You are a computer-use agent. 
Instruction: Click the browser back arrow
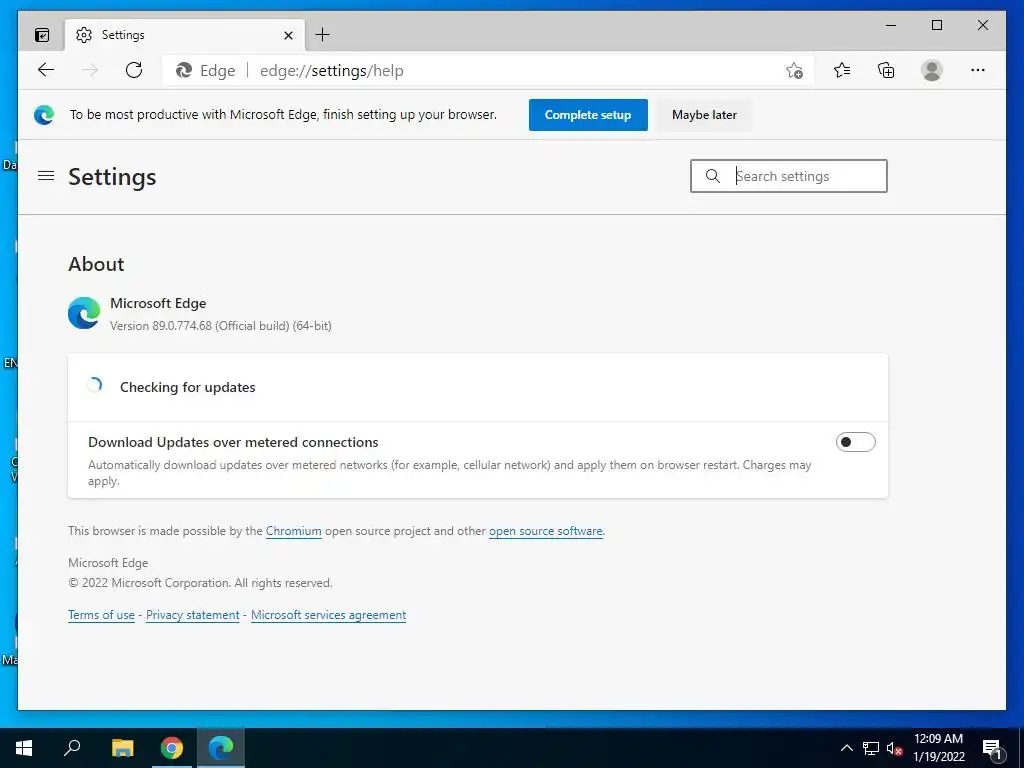tap(46, 70)
